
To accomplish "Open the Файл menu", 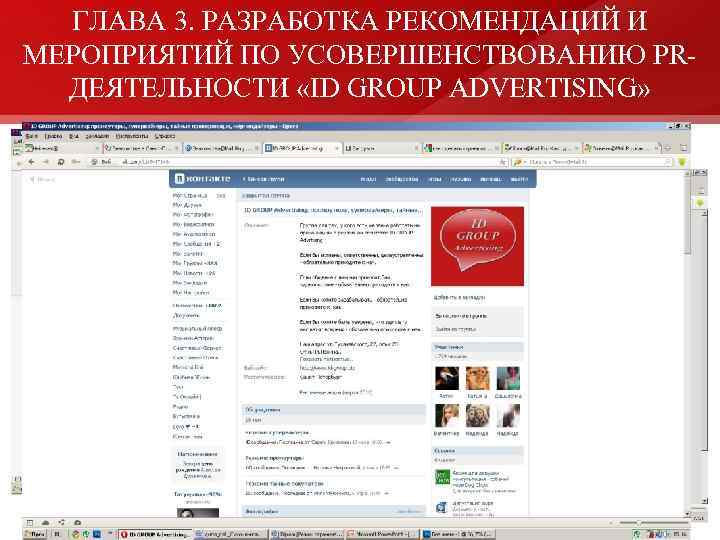I will coord(32,136).
